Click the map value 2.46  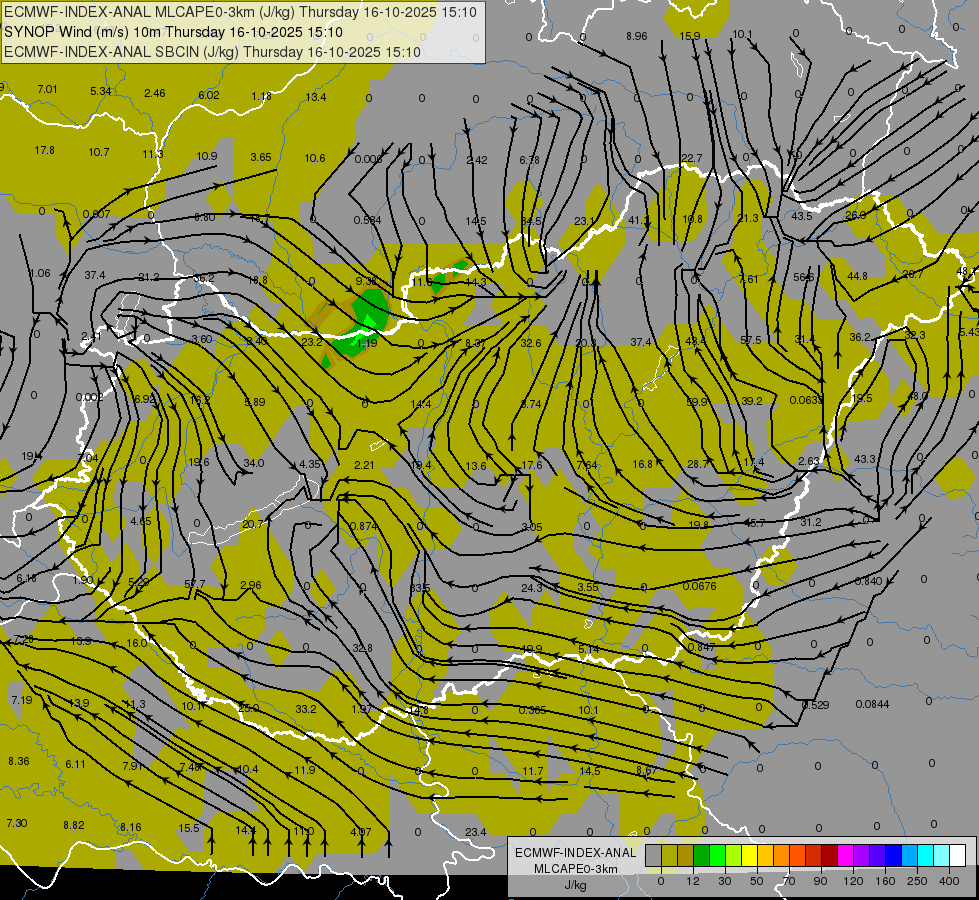point(155,94)
